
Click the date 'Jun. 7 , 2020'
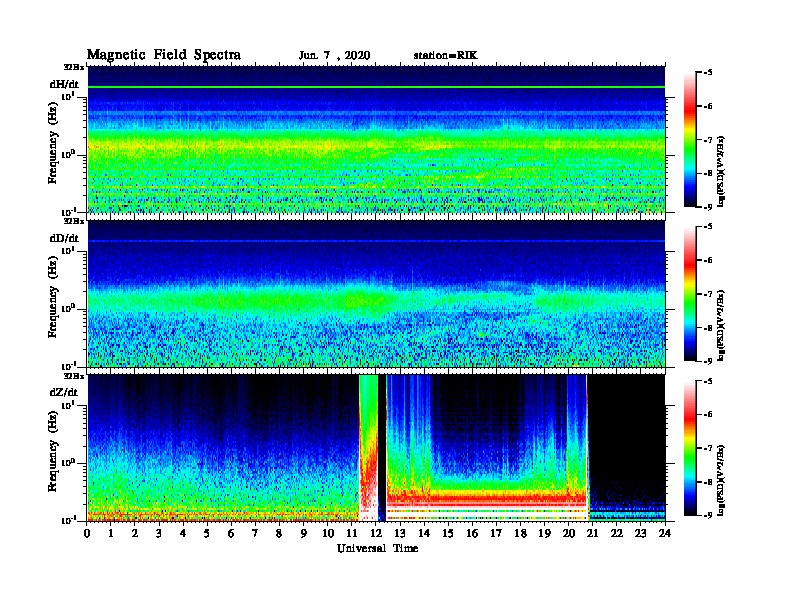pyautogui.click(x=334, y=56)
